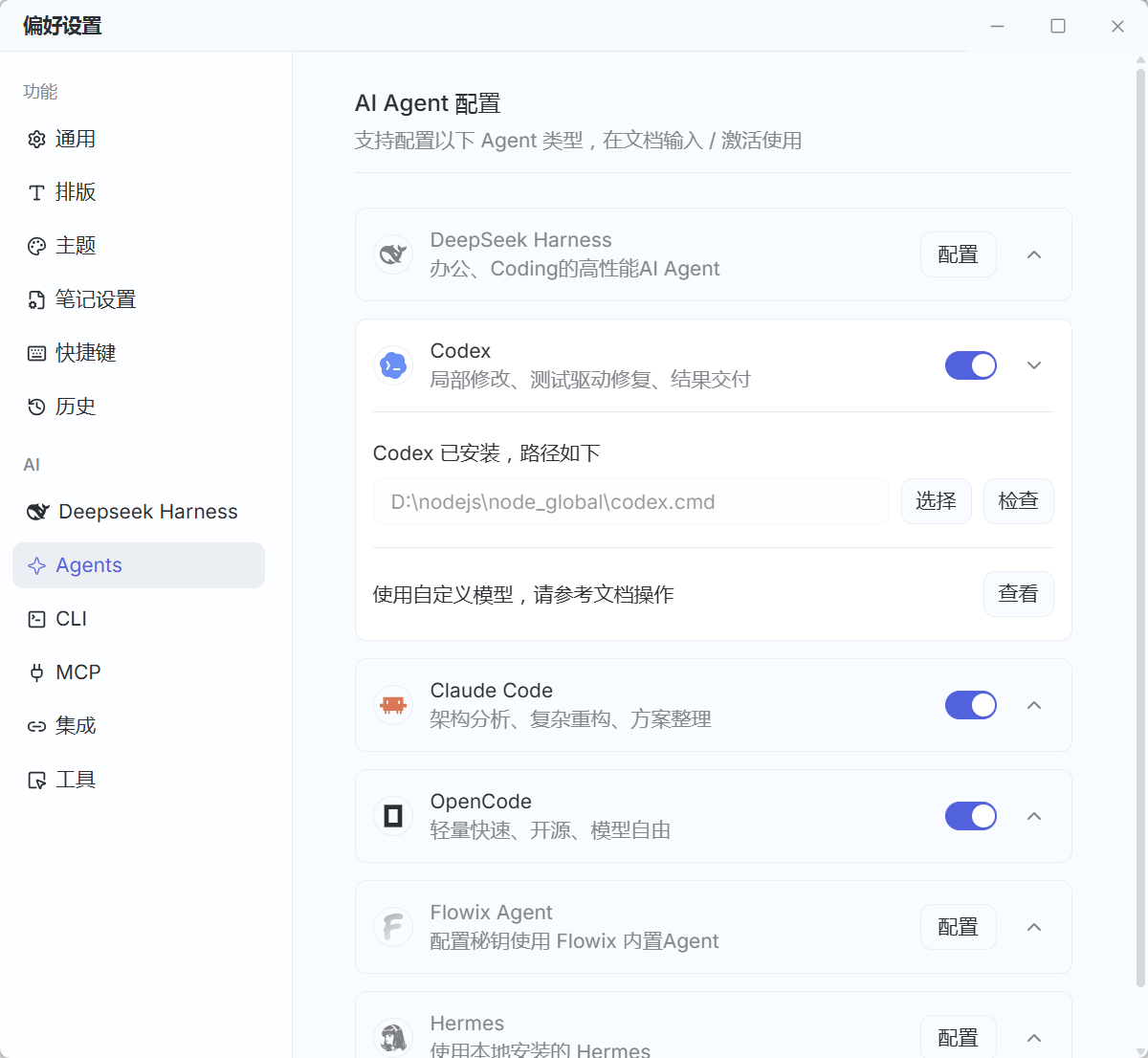This screenshot has width=1148, height=1058.
Task: Click 检查 to verify Codex installation
Action: pyautogui.click(x=1019, y=501)
